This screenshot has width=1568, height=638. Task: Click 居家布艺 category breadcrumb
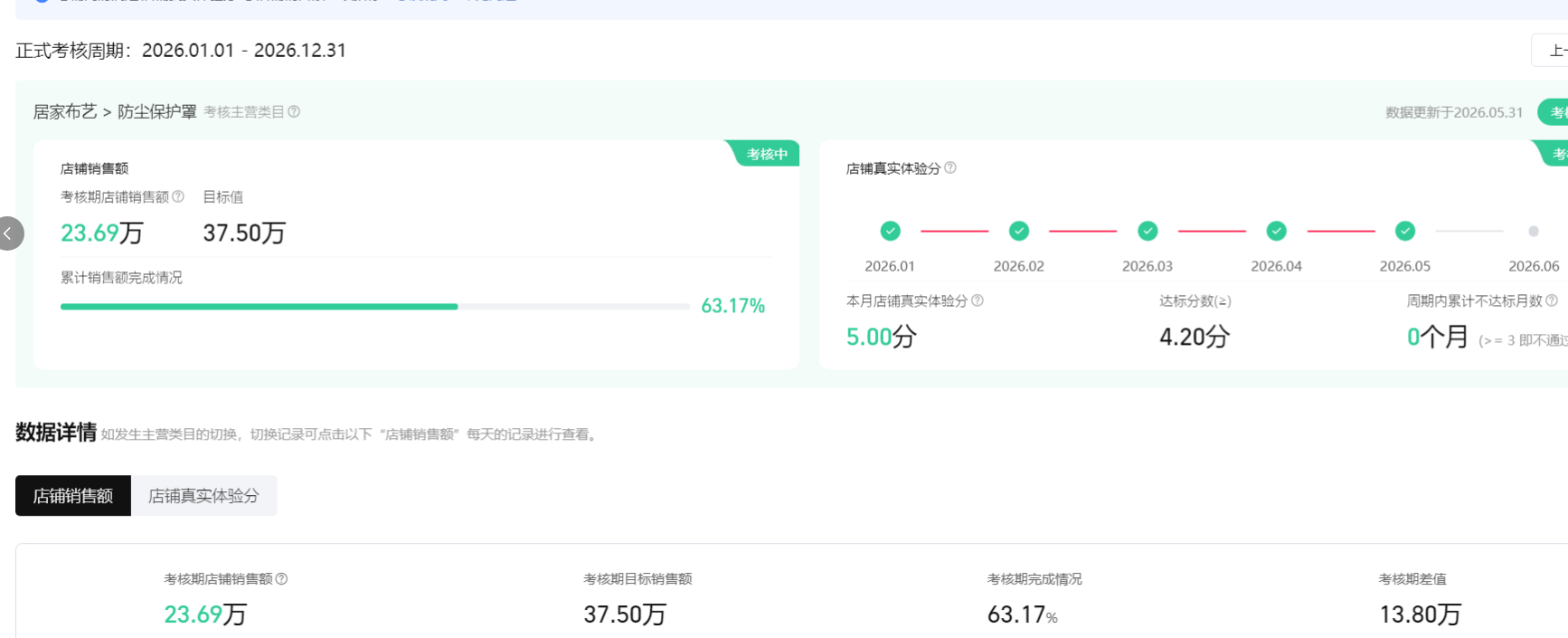click(65, 112)
